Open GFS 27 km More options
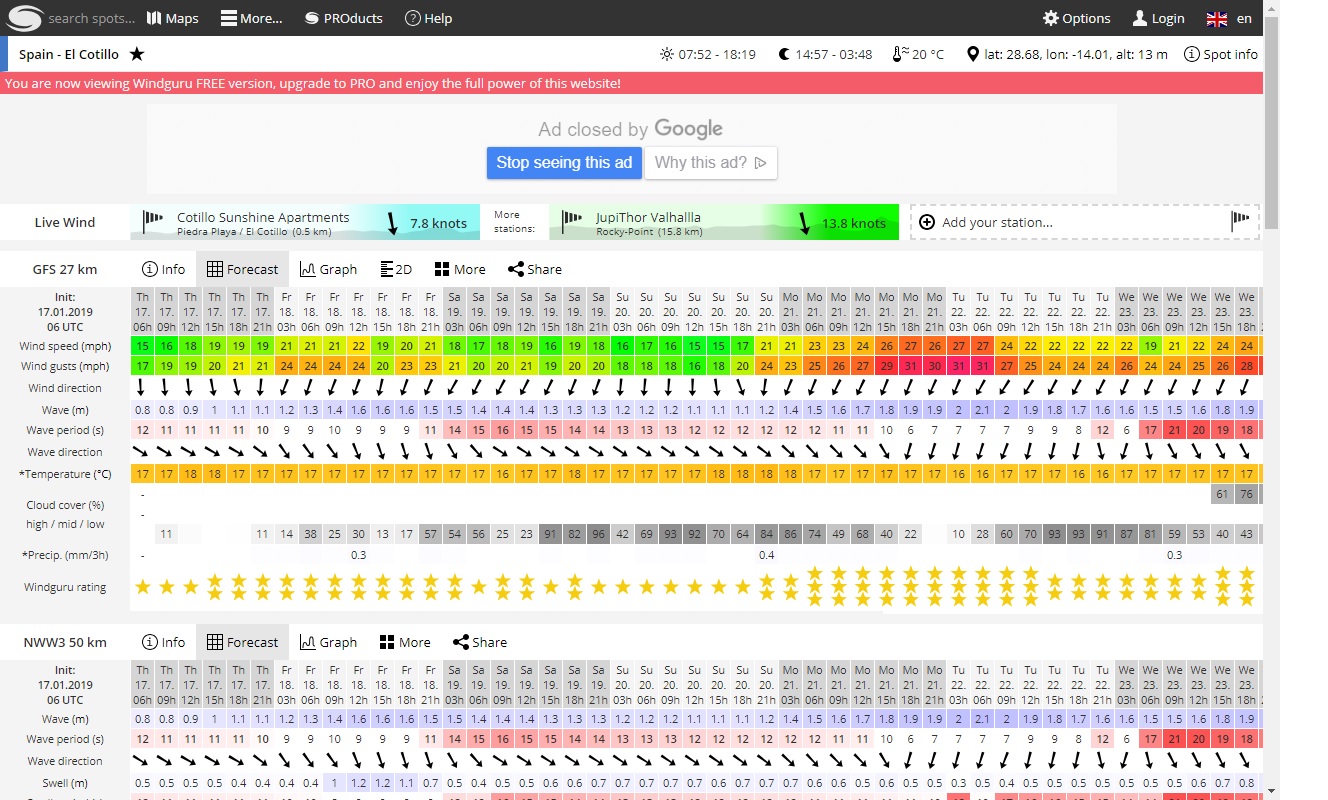 point(460,269)
